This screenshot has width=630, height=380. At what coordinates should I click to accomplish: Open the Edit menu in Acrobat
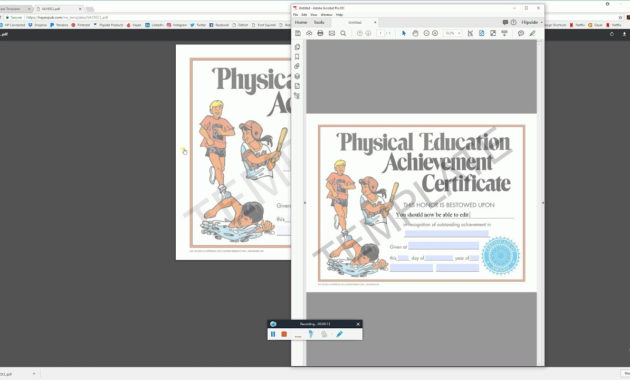pyautogui.click(x=304, y=15)
